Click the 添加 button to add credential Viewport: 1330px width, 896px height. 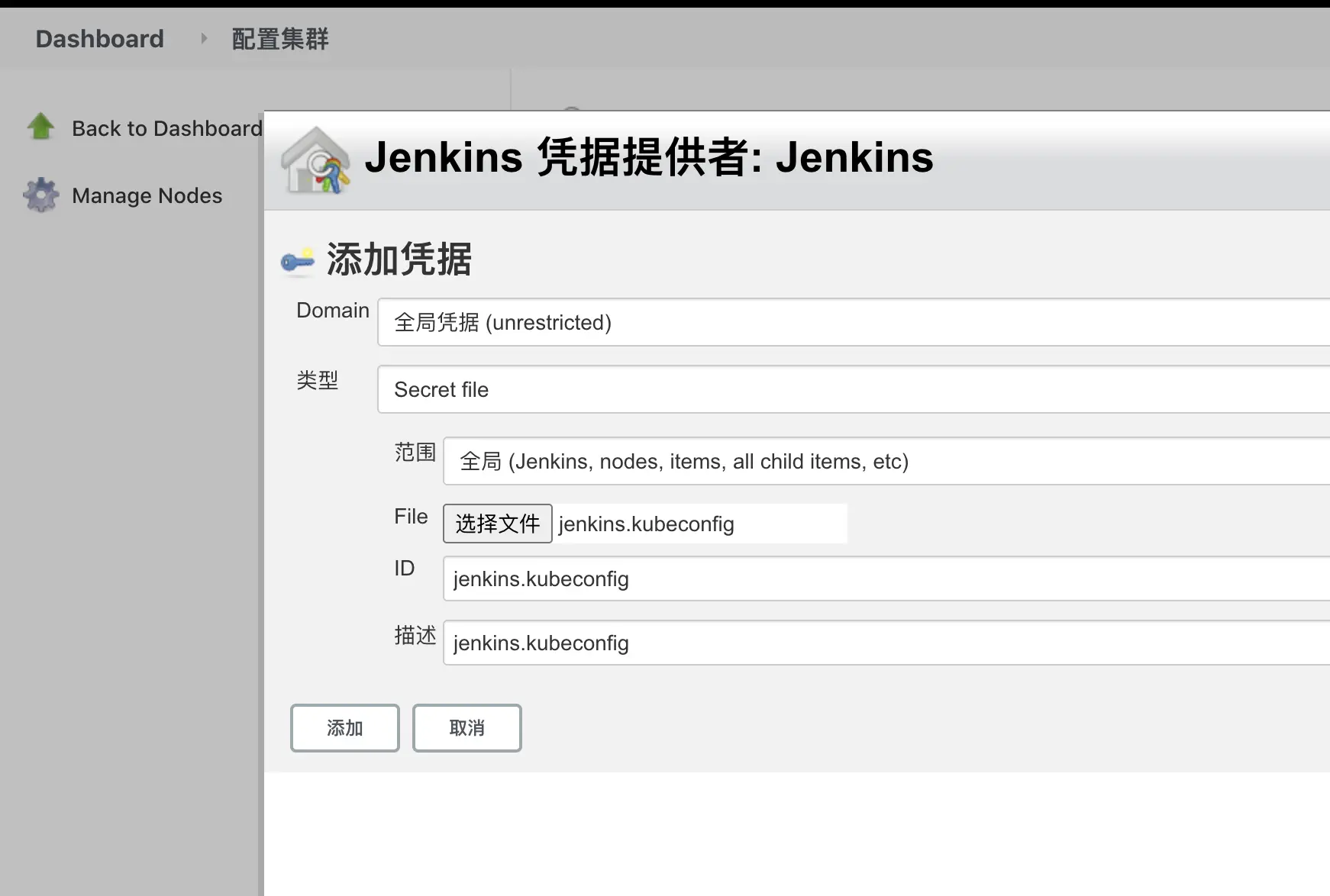[345, 728]
